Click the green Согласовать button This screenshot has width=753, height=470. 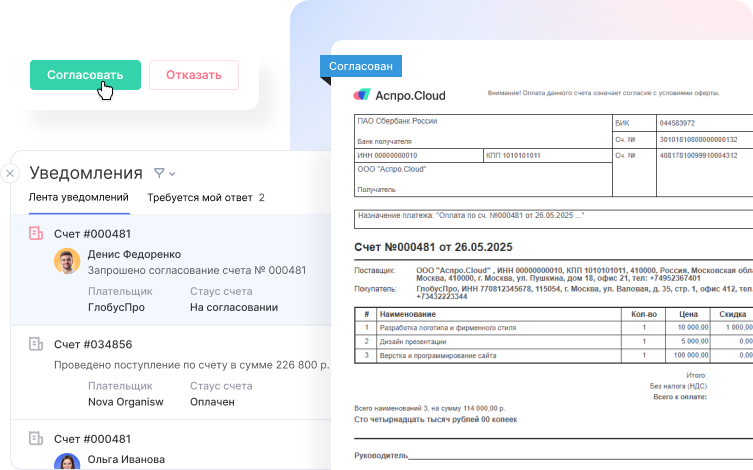coord(85,75)
